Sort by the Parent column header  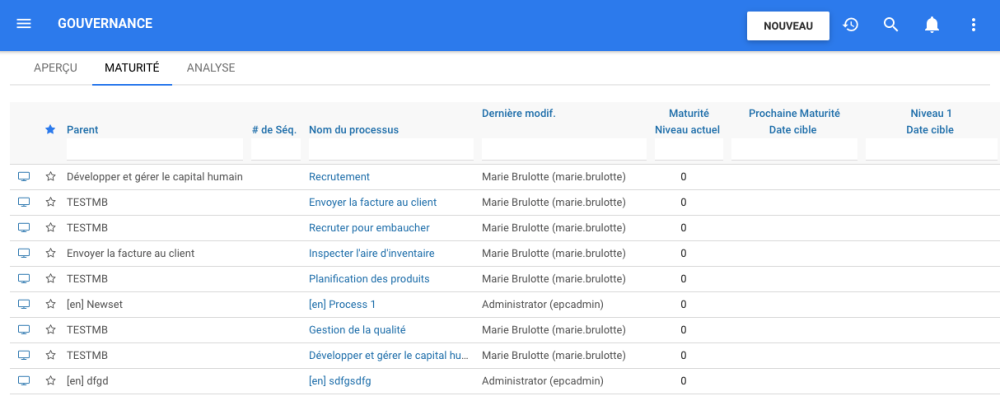coord(82,130)
